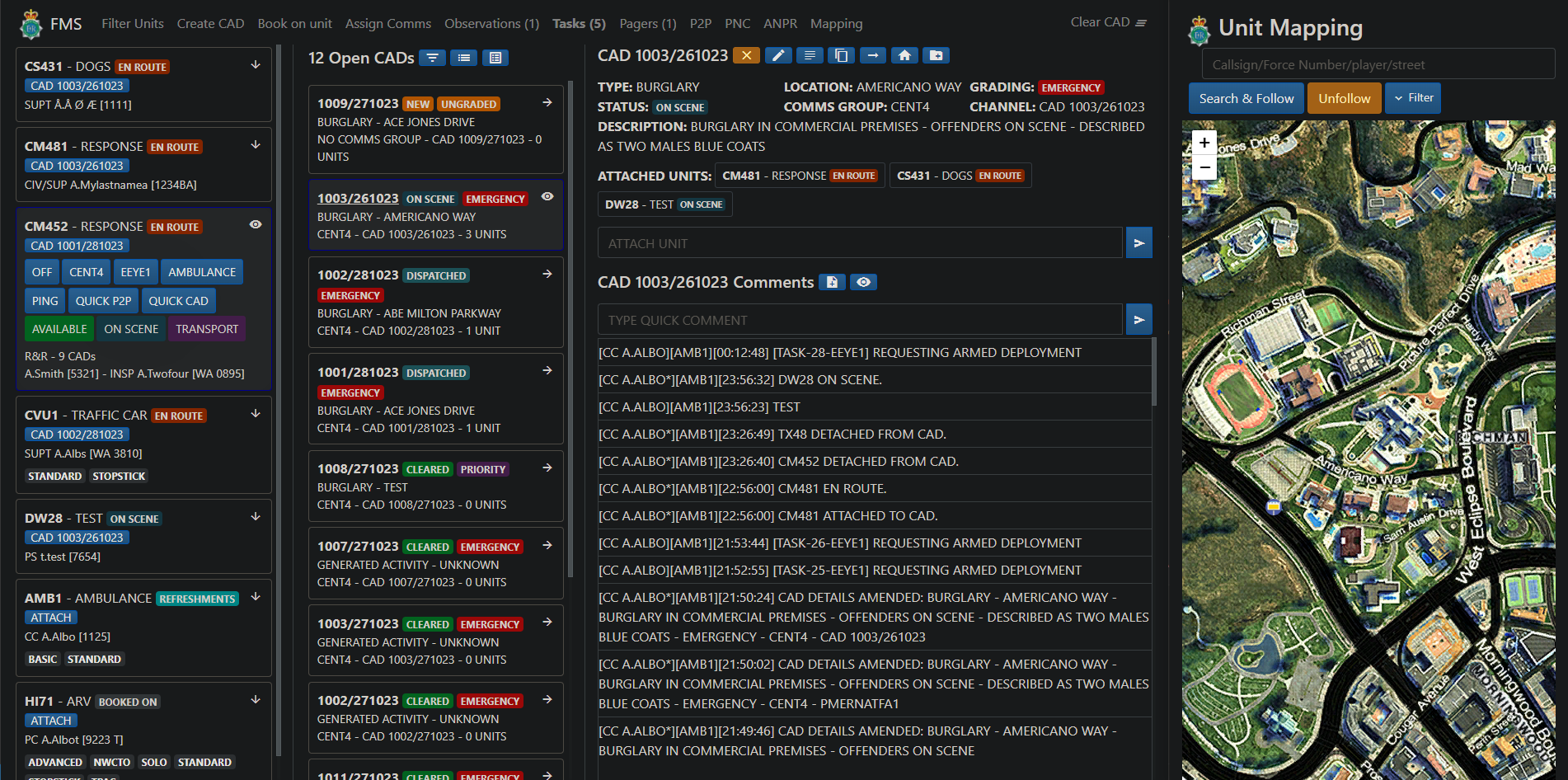Zoom in on the unit map

(1204, 143)
